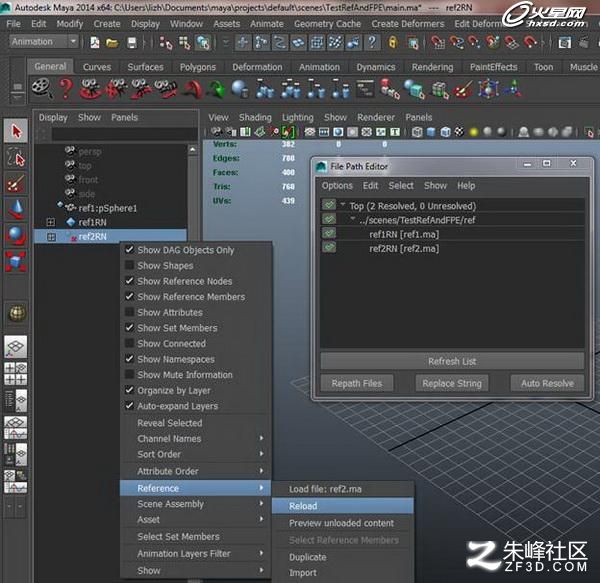Viewport: 600px width, 583px height.
Task: Activate the Paint selection tool
Action: pos(16,183)
